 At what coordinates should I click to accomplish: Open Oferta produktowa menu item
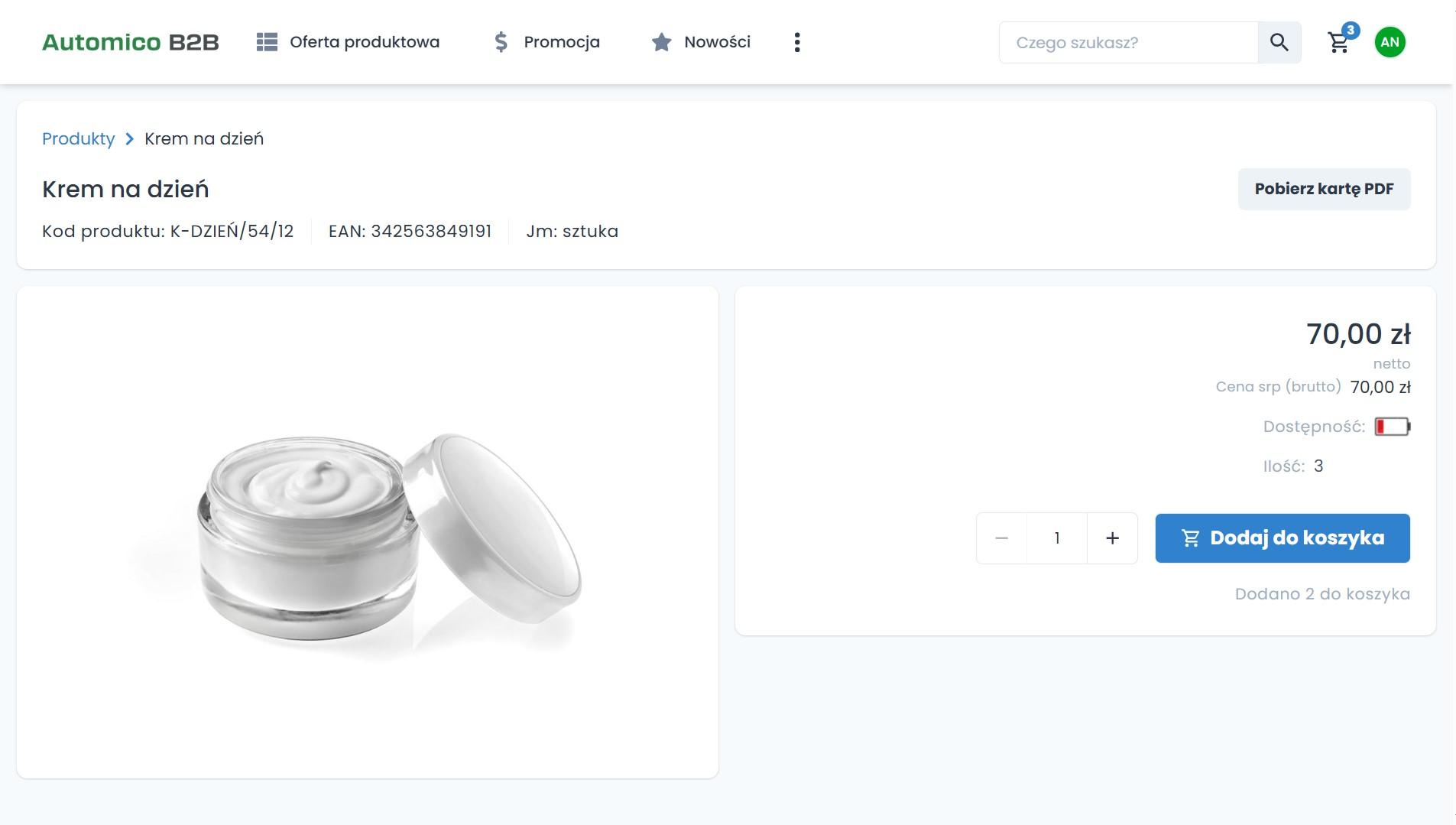click(364, 42)
